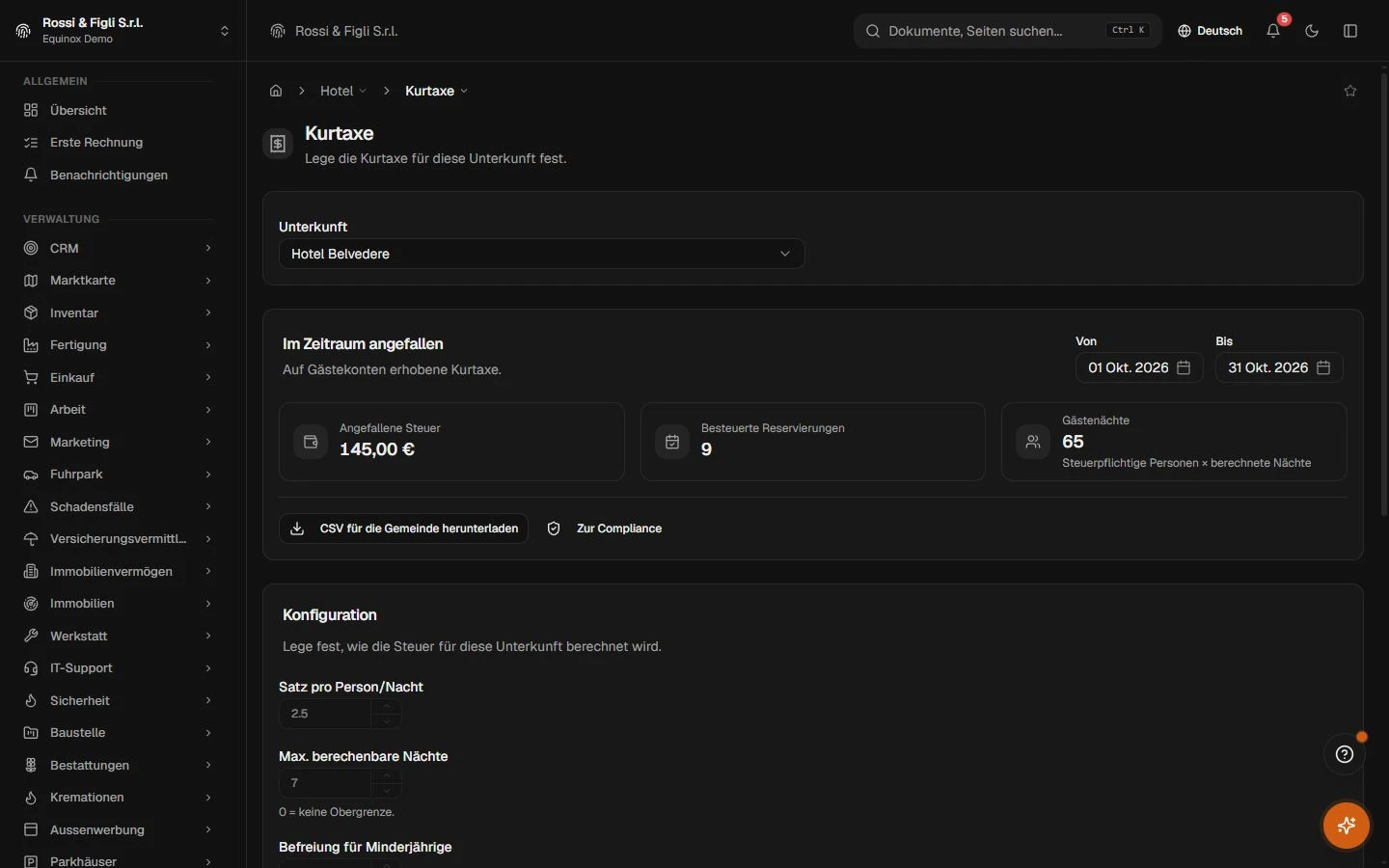This screenshot has height=868, width=1389.
Task: Open Erste Rechnung in sidebar
Action: (119, 142)
